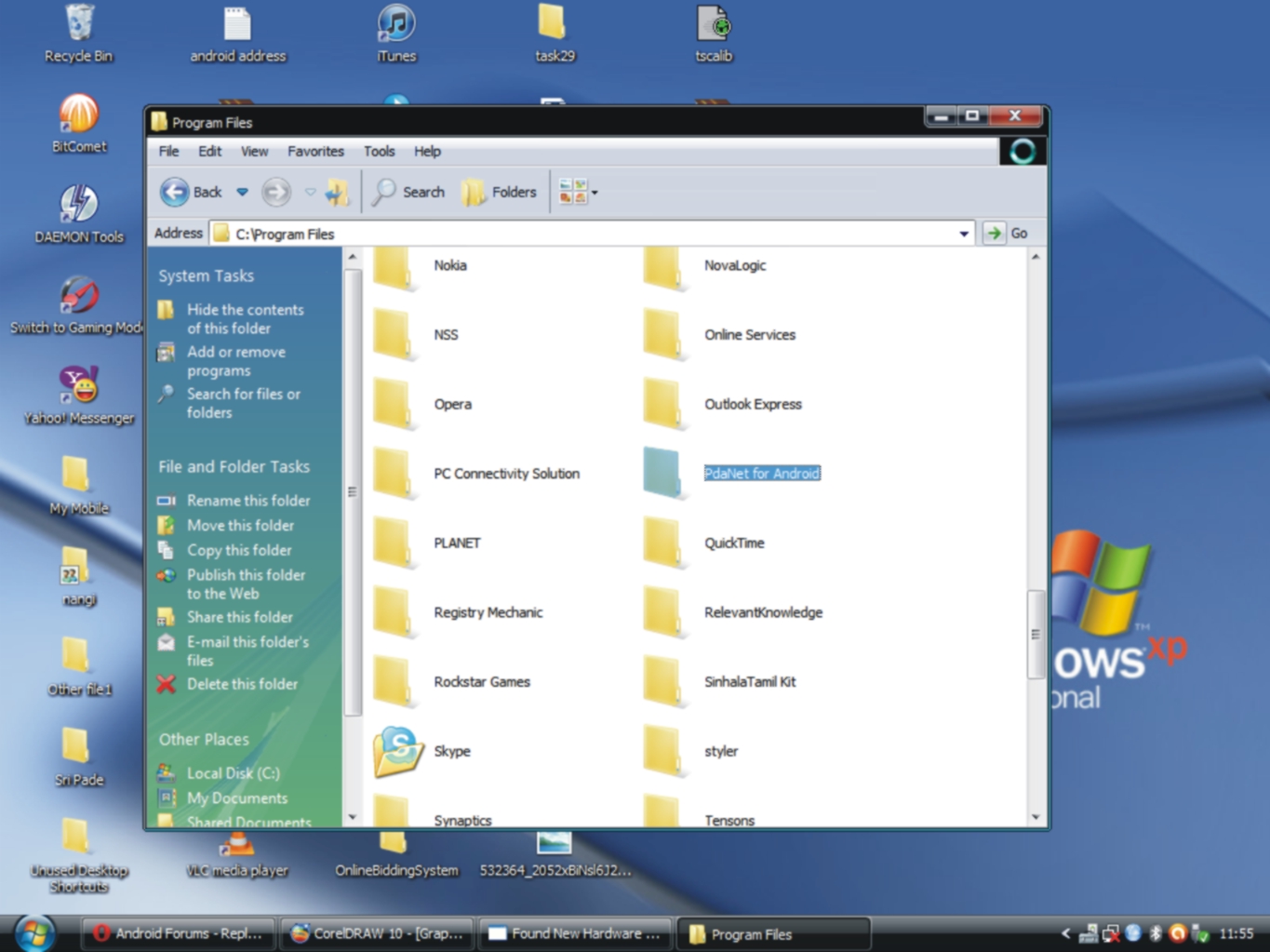
Task: Open the Windows Start button
Action: click(34, 933)
